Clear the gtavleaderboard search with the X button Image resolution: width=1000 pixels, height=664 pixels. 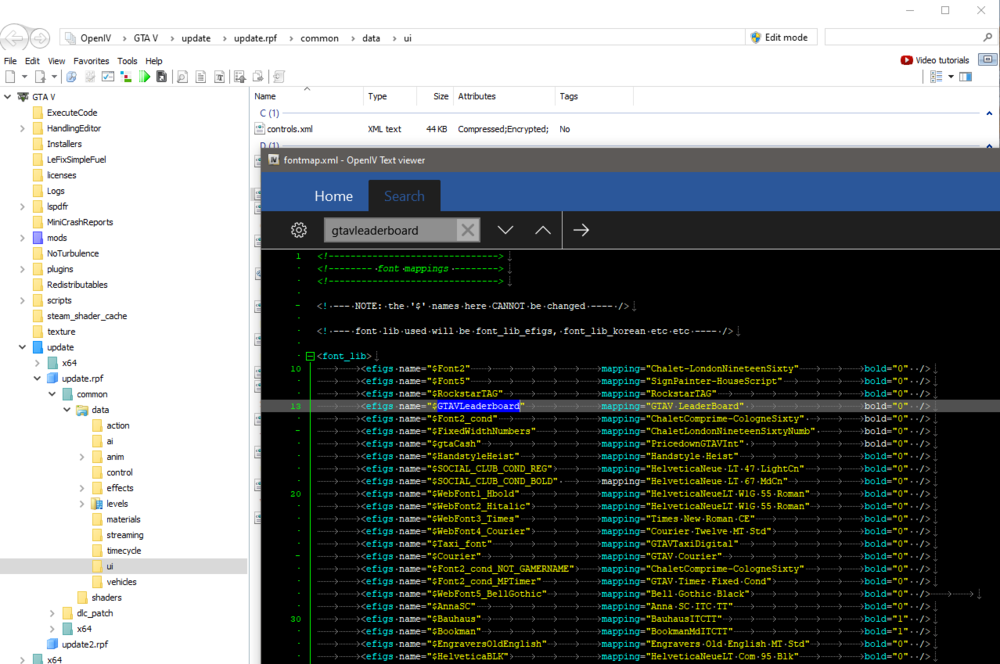(x=466, y=229)
